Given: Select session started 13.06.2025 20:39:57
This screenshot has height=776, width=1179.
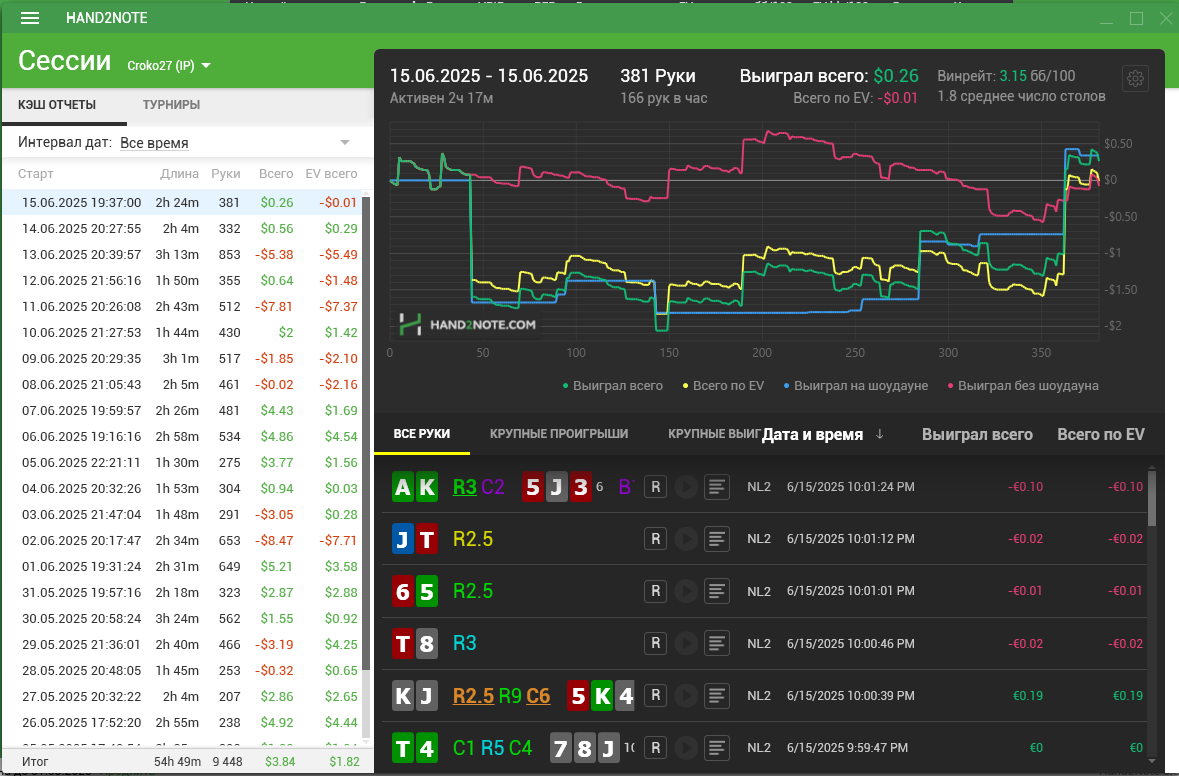Looking at the screenshot, I should (182, 254).
